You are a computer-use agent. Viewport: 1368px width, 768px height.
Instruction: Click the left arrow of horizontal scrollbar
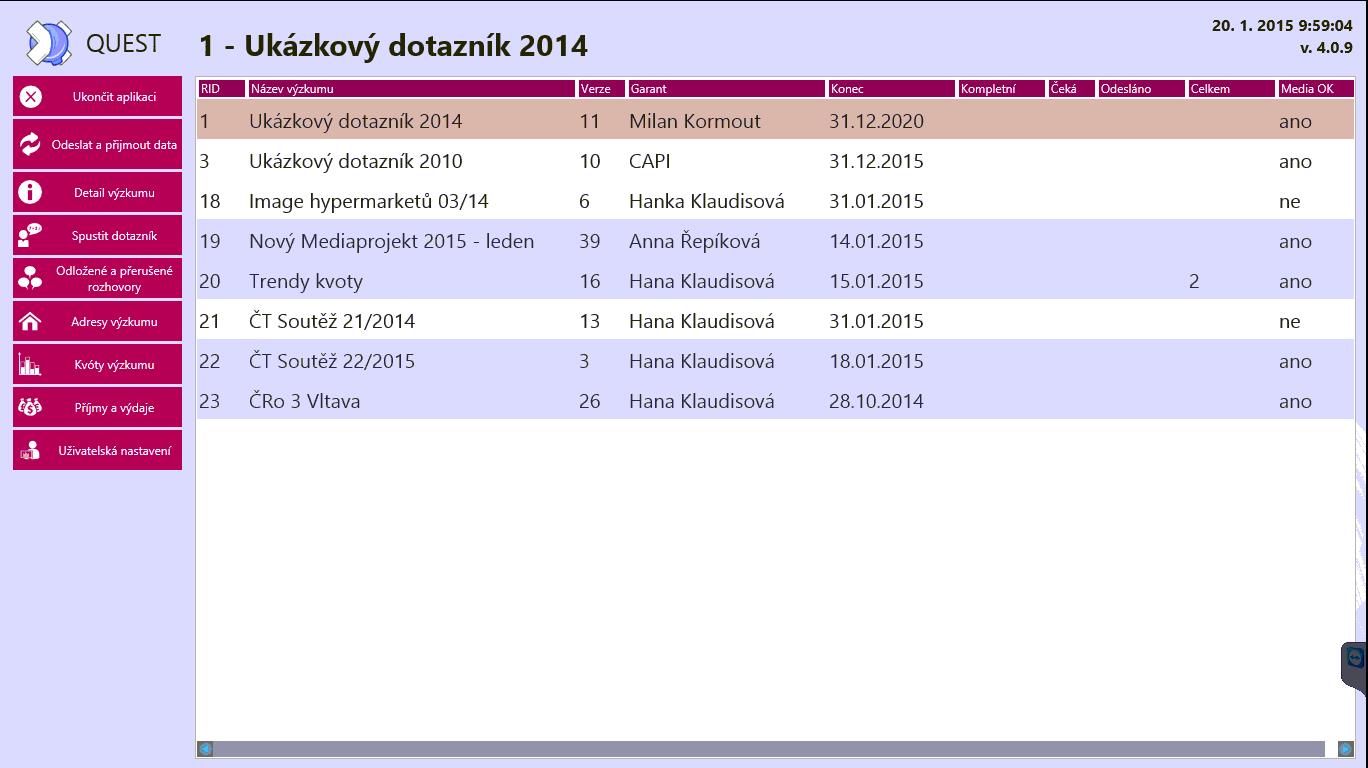pos(205,748)
